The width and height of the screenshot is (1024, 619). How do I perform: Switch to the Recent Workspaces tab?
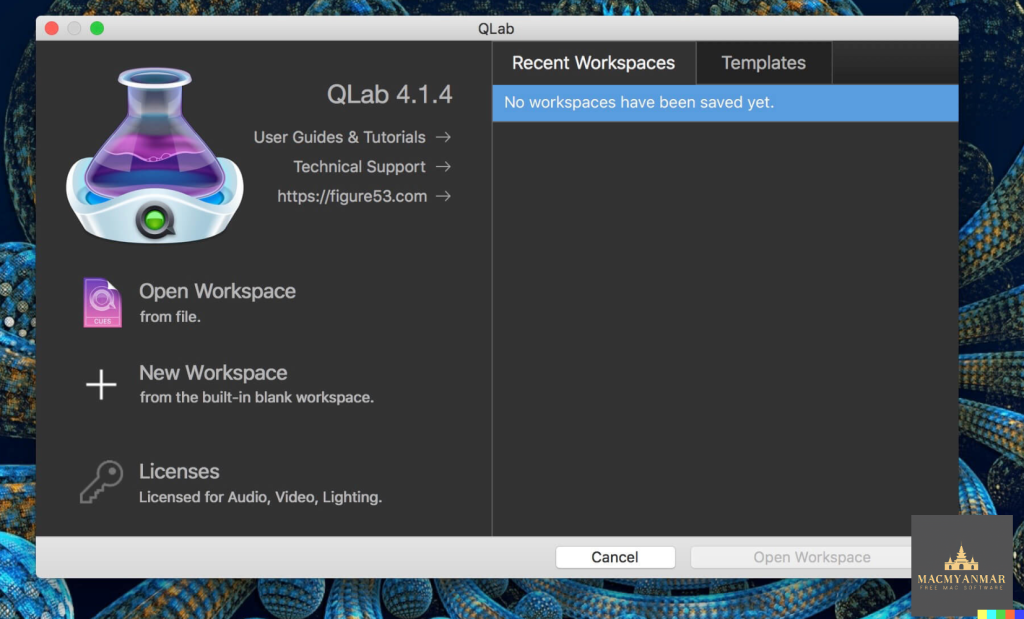point(594,63)
